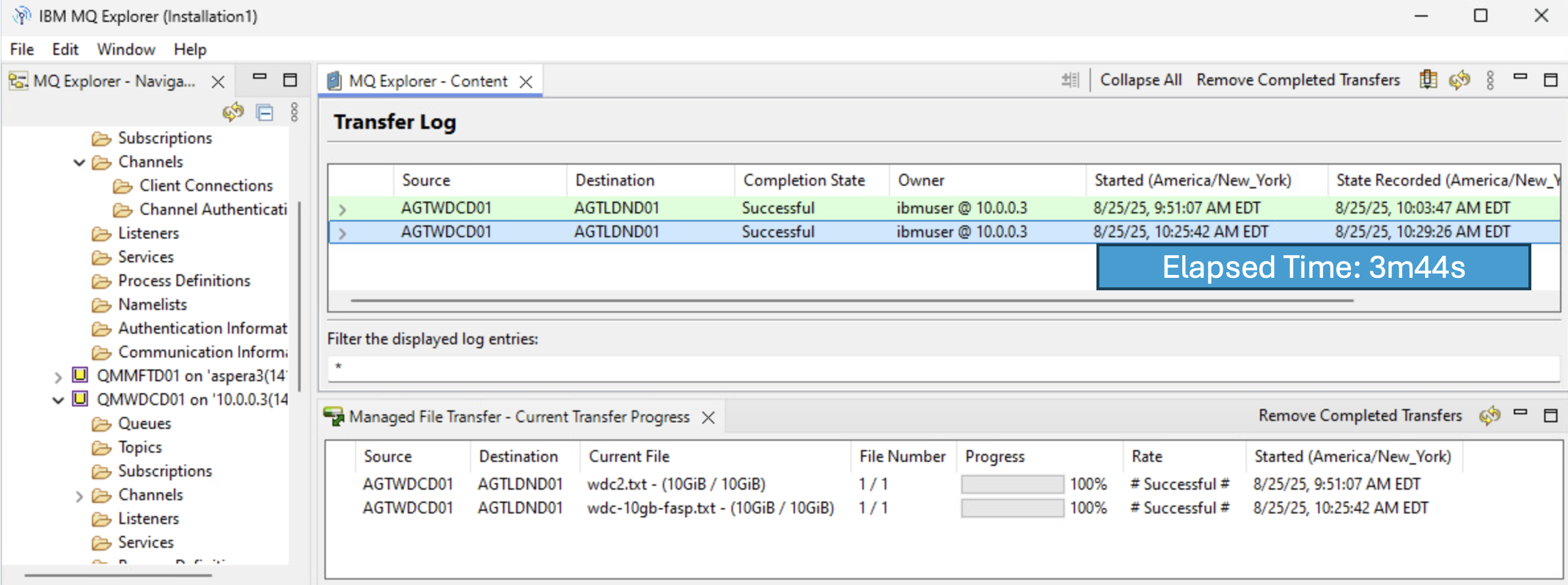Click the 'wdc-10gb-fasp.txt - (10GiB / 10GiB)' cell

(711, 507)
